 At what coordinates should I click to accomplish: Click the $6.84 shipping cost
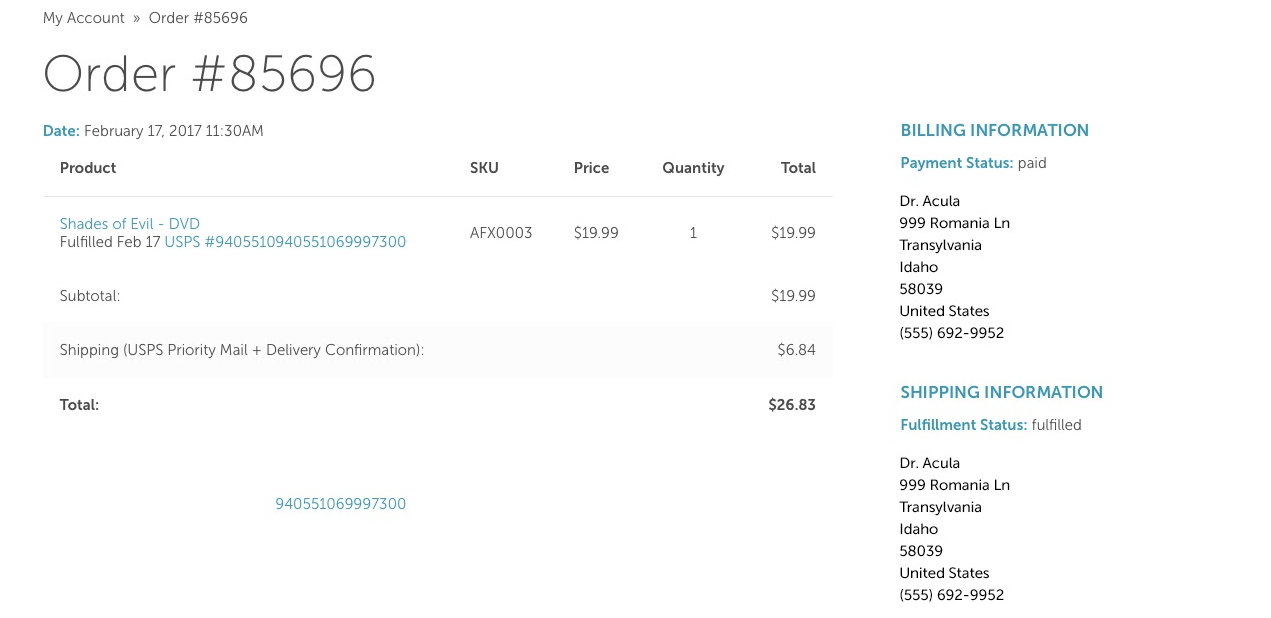[796, 350]
